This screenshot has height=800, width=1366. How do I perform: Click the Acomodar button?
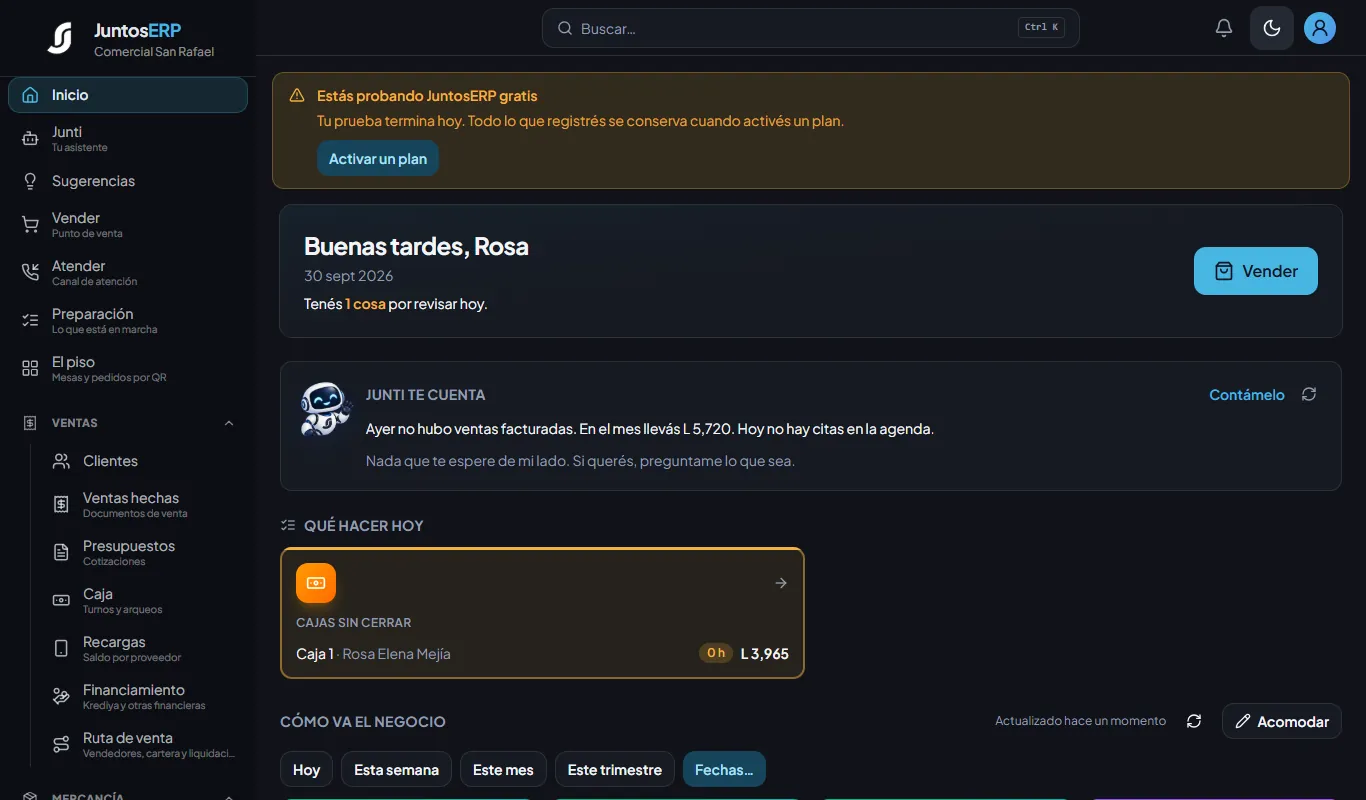[x=1282, y=721]
